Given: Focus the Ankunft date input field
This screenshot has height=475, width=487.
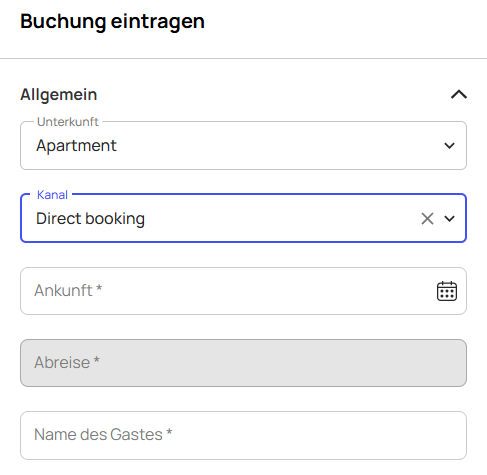Looking at the screenshot, I should [243, 291].
